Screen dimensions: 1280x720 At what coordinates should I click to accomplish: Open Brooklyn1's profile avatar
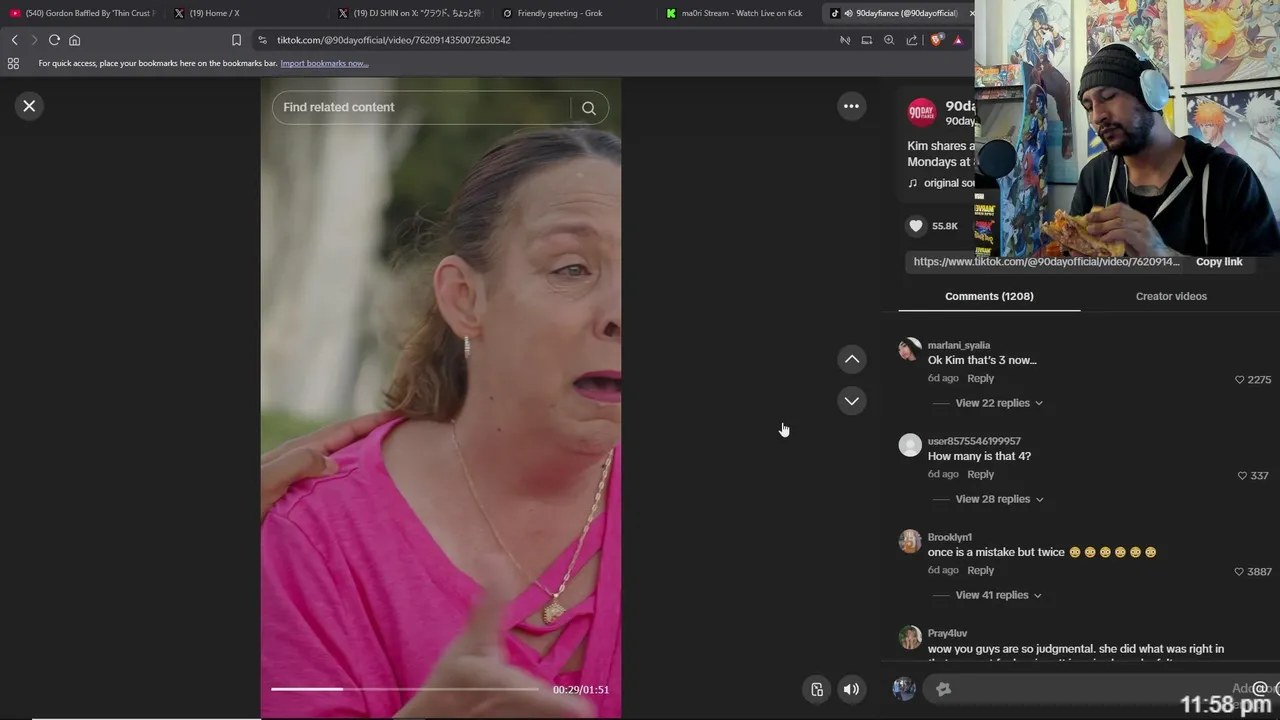click(x=910, y=541)
